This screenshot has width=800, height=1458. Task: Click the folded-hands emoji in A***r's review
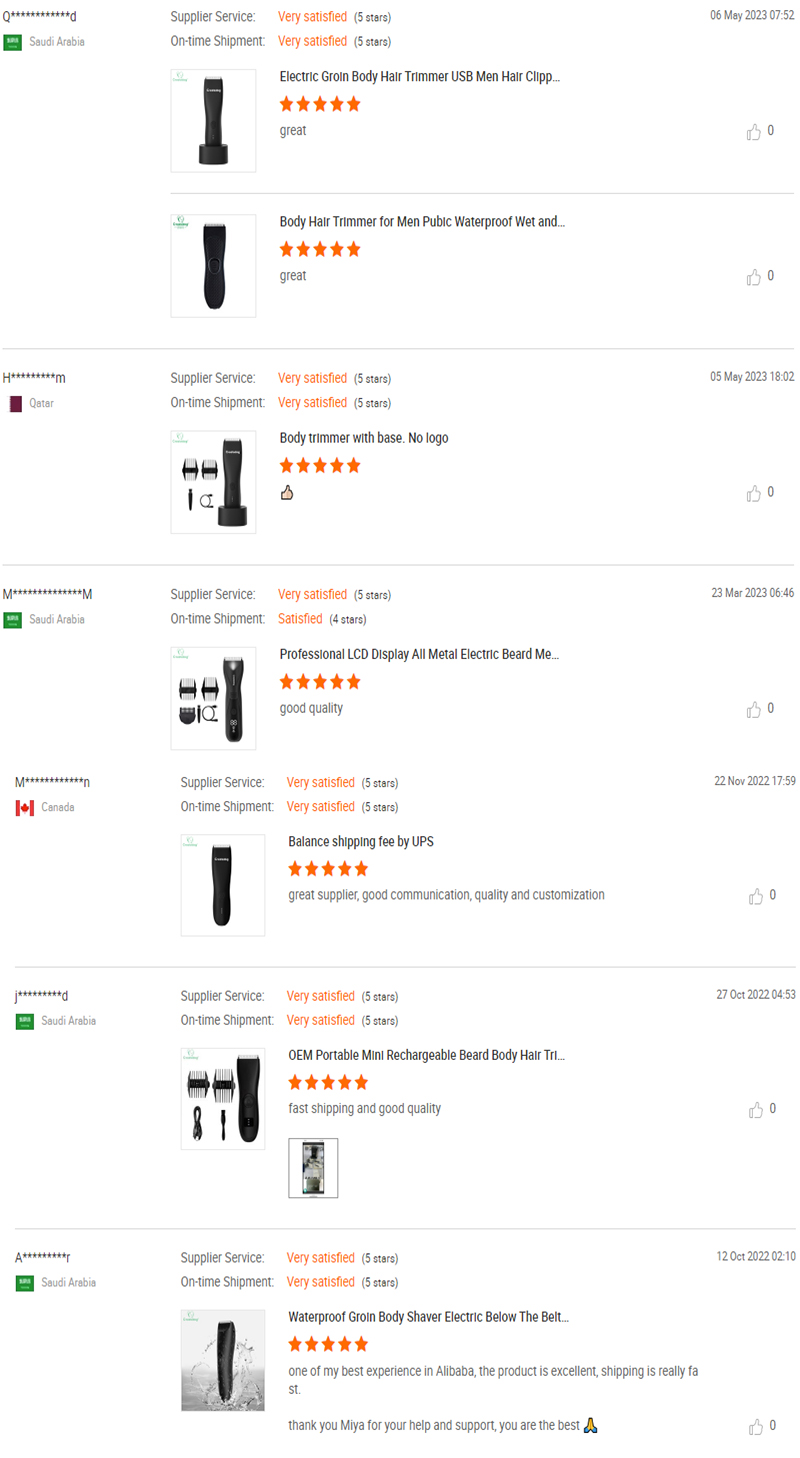590,1425
